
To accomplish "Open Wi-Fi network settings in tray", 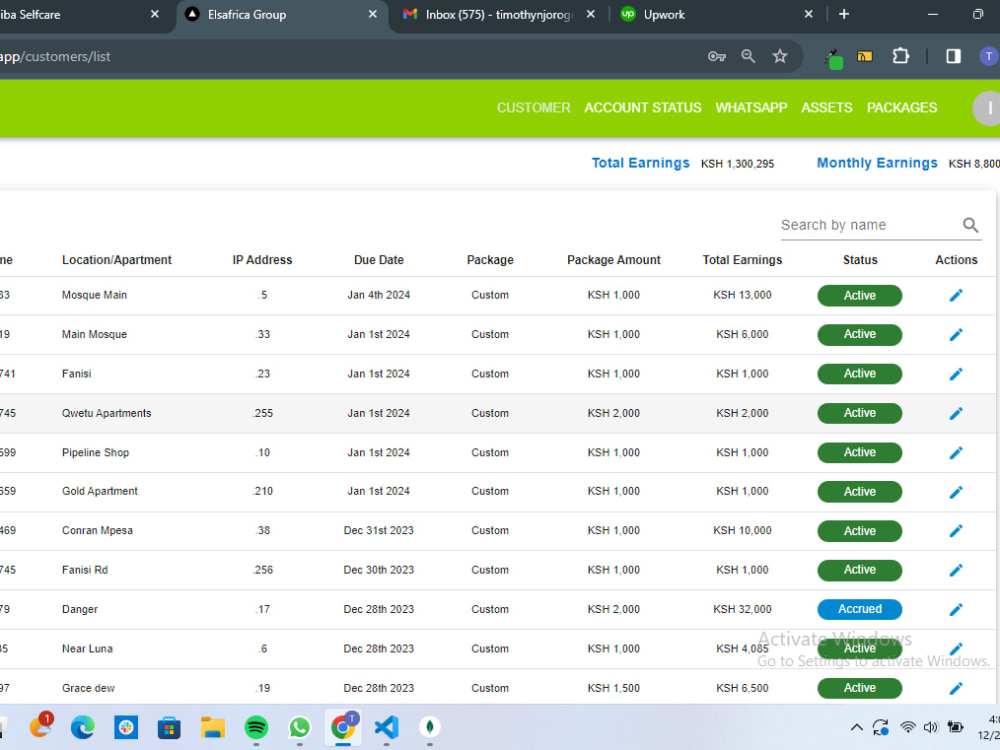I will pos(907,727).
